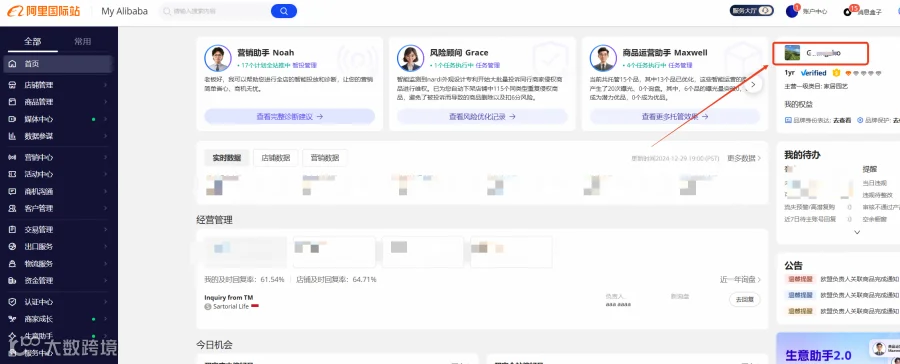The height and width of the screenshot is (364, 900).
Task: Open the 消息盒子 notification icon
Action: click(848, 12)
